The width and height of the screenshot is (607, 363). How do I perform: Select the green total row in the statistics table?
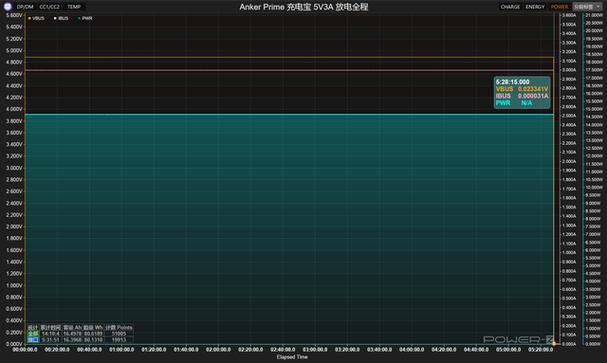coord(80,334)
